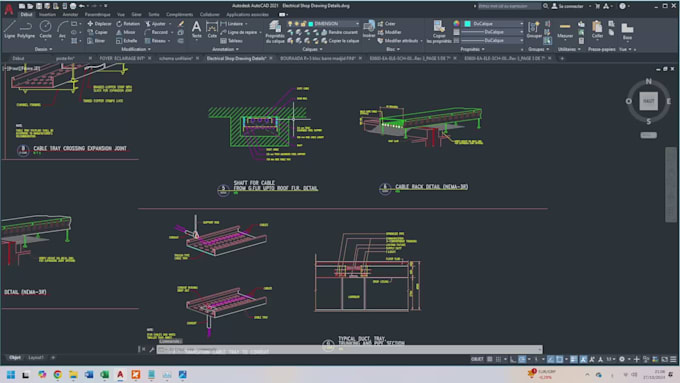Click the cyan DuCalque color swatch
The image size is (680, 383).
(x=468, y=23)
